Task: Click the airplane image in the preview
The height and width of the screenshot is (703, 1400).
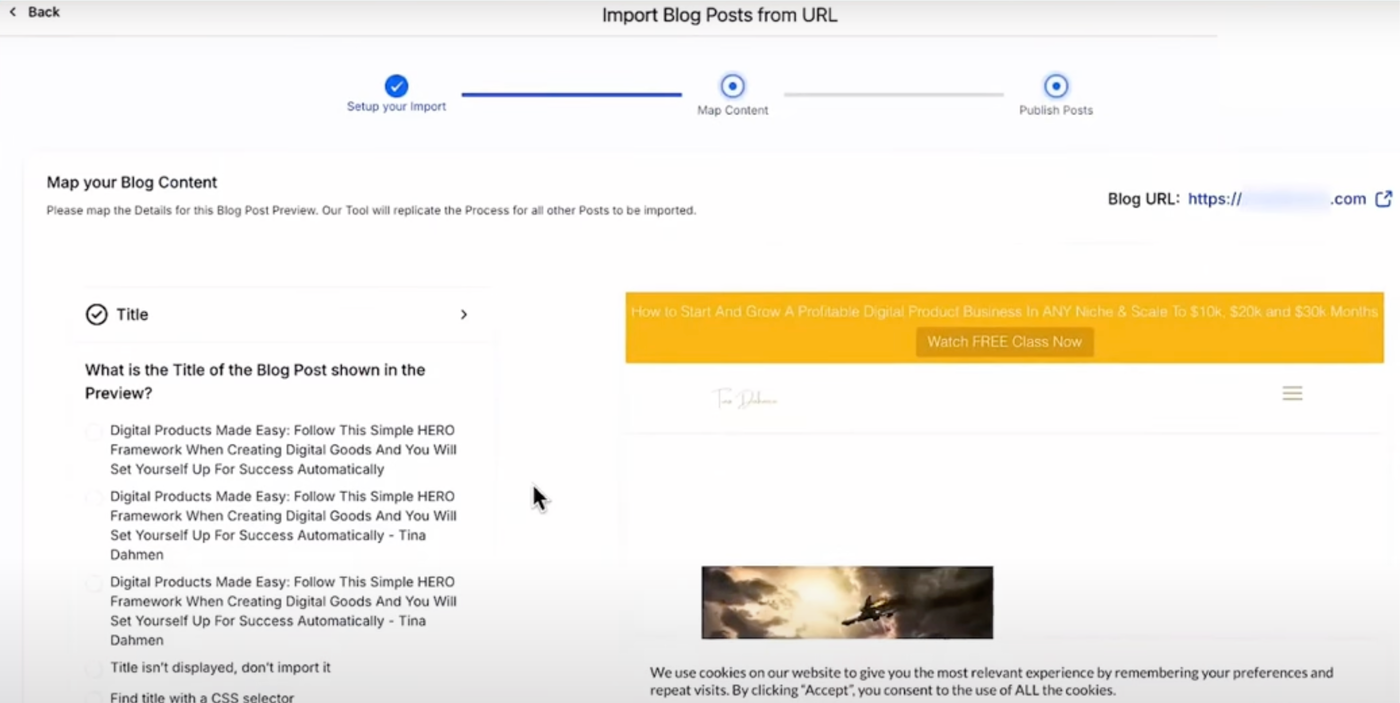Action: click(x=847, y=602)
